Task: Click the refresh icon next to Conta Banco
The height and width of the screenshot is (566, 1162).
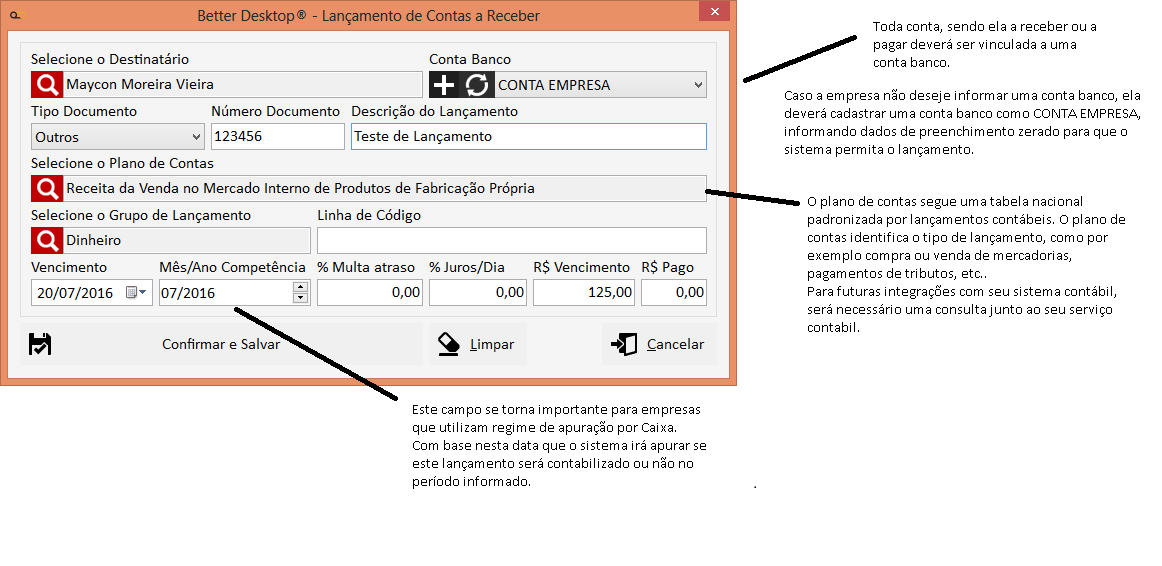Action: (477, 85)
